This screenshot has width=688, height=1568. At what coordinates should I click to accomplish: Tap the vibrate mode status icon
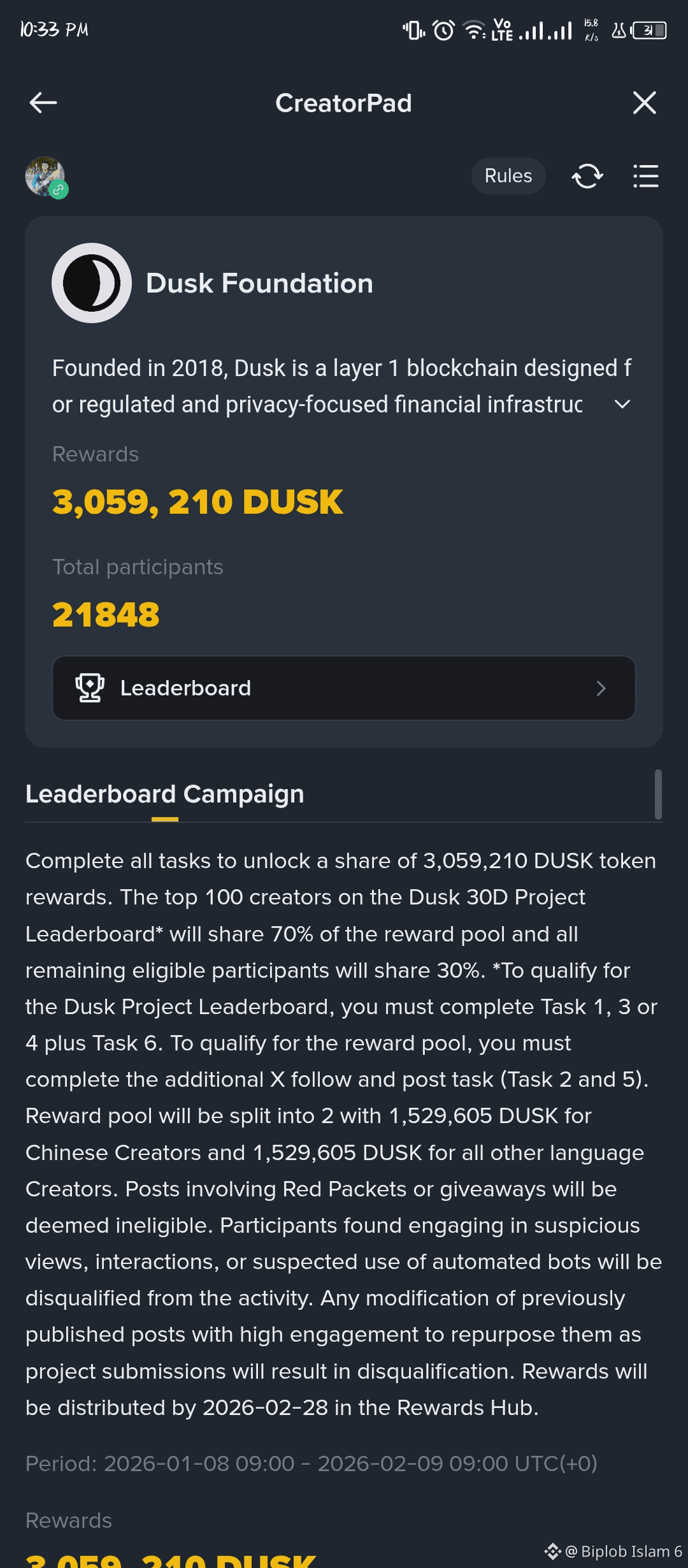413,30
